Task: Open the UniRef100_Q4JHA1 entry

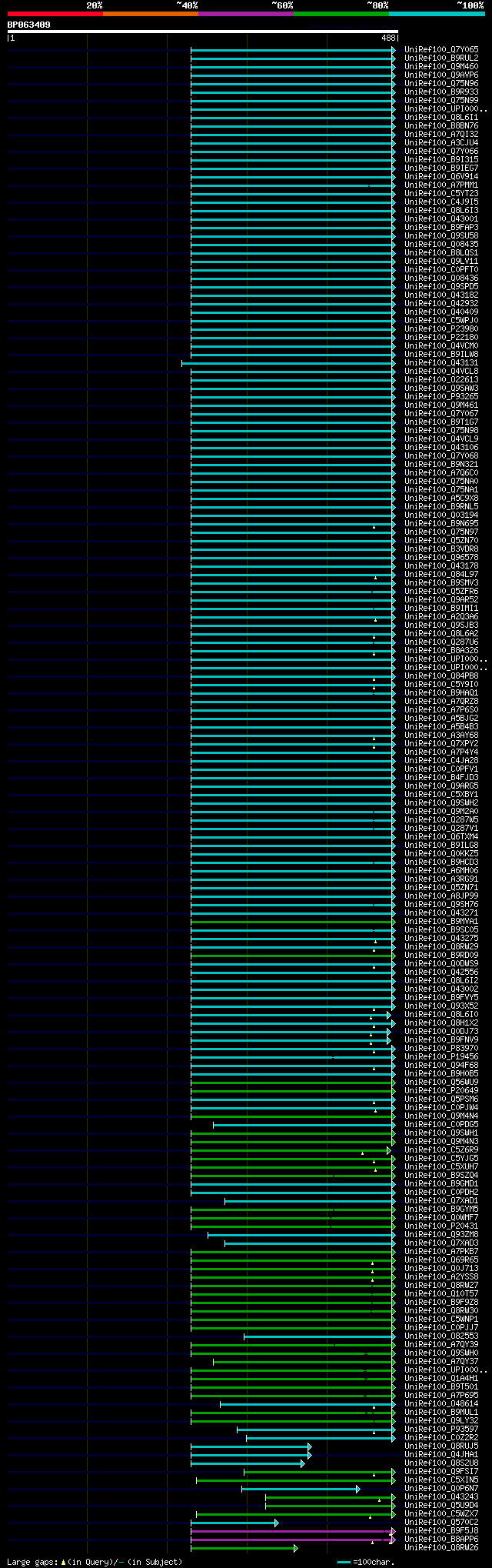Action: pyautogui.click(x=441, y=1454)
